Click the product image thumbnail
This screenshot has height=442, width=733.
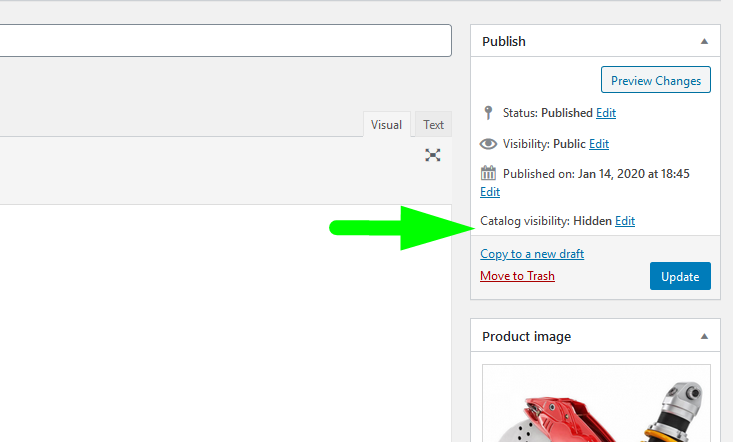[596, 403]
